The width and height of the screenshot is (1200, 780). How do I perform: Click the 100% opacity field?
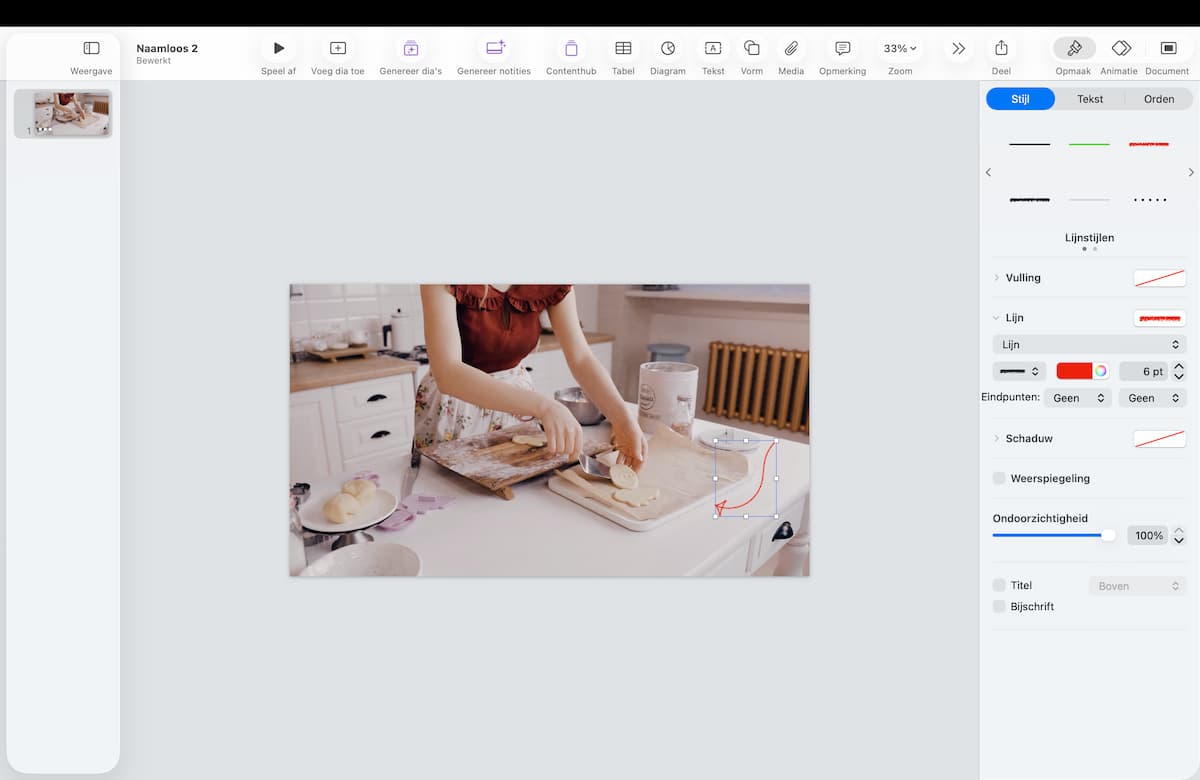pos(1147,535)
